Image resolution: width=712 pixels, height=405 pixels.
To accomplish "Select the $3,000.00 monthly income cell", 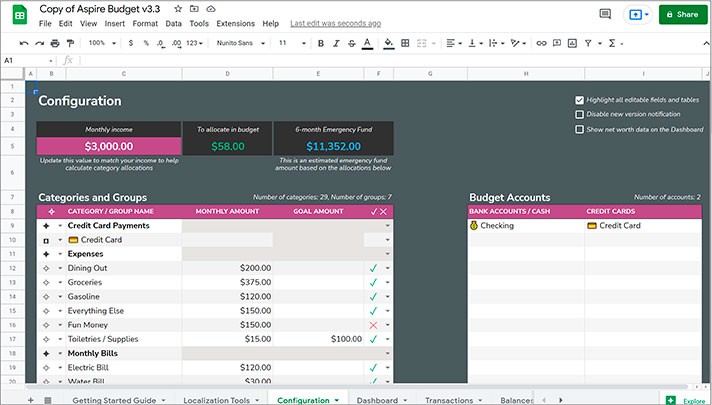I will point(109,146).
